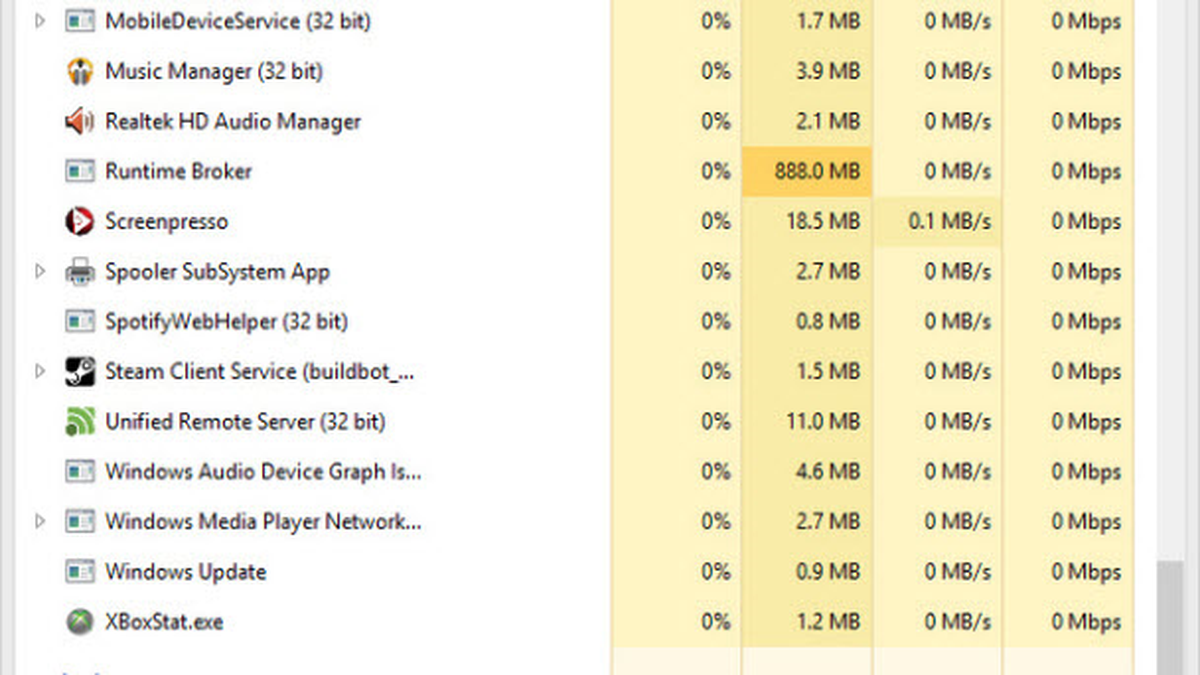Click Realtek HD Audio Manager's 2.1 MB value
The image size is (1200, 675).
coord(829,121)
